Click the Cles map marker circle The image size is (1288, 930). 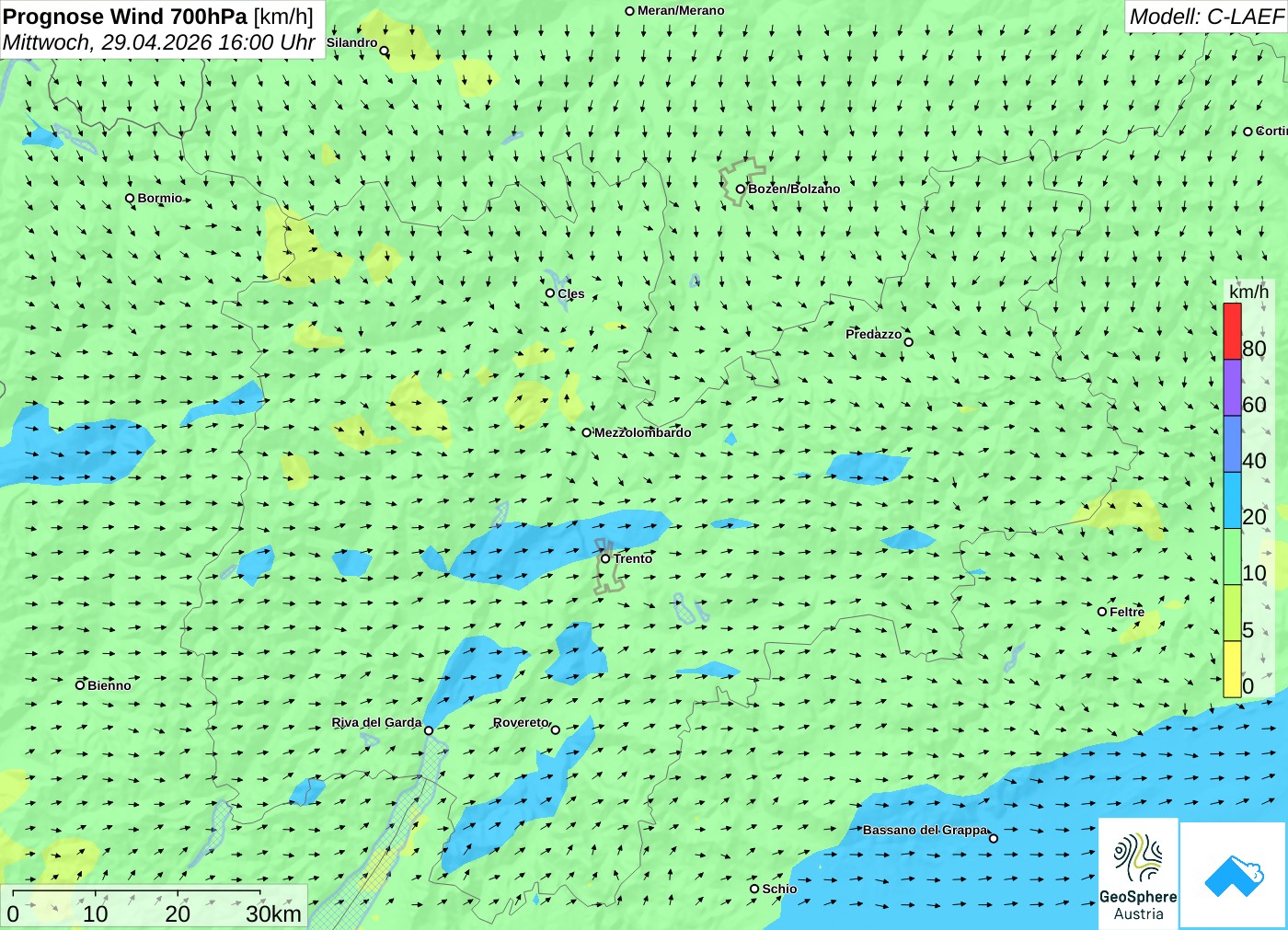pos(550,293)
